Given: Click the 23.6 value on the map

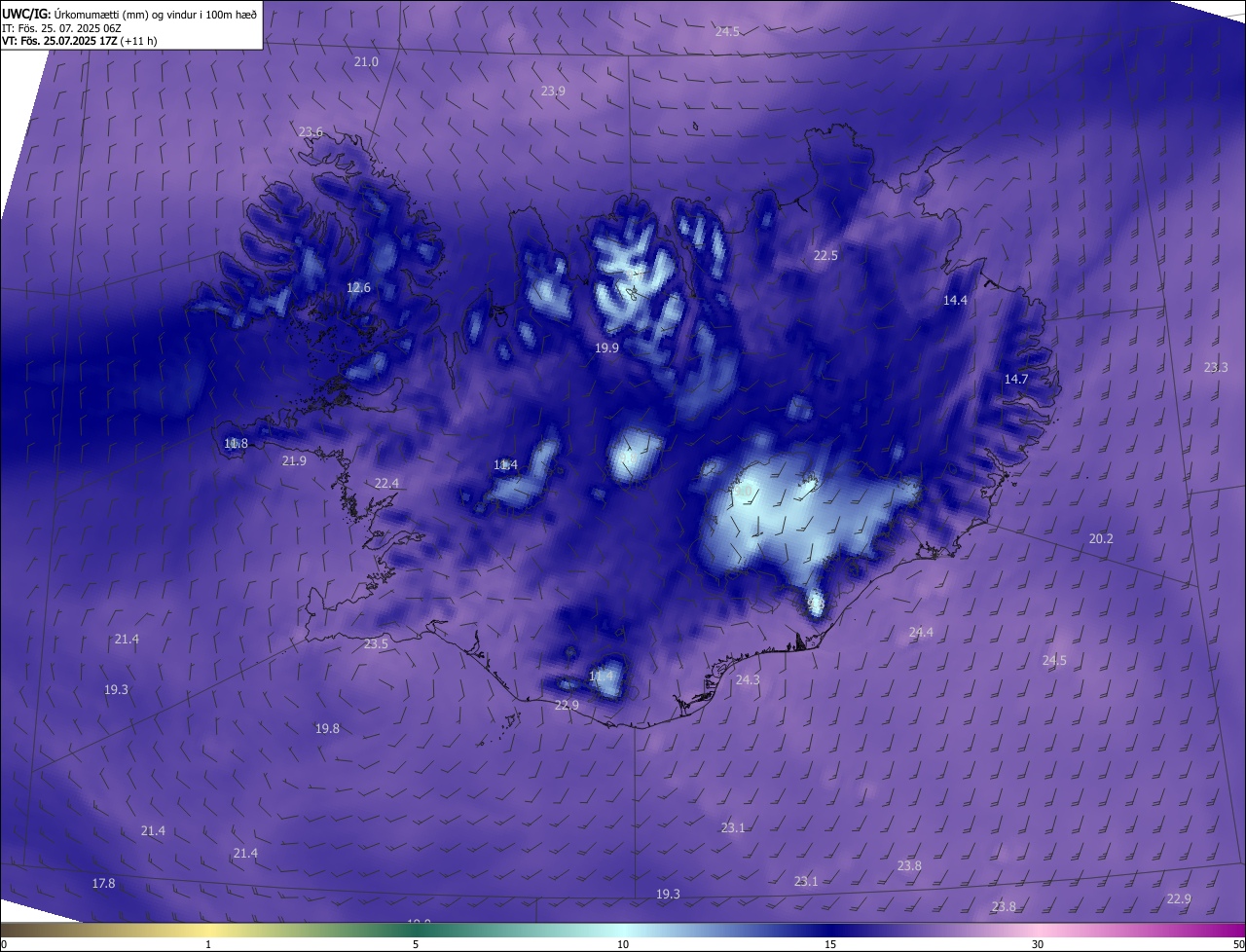Looking at the screenshot, I should click(311, 131).
